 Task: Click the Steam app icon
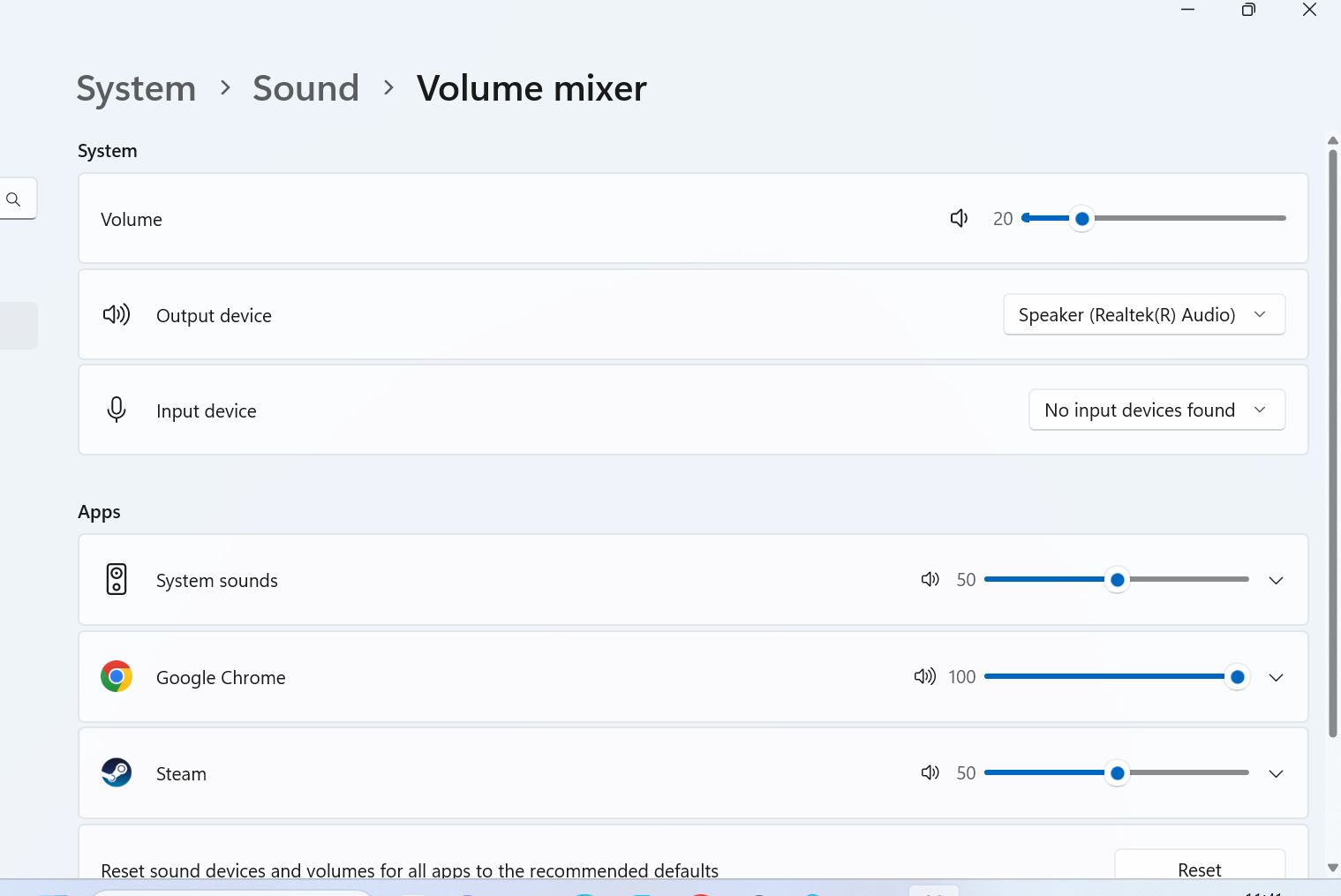(x=117, y=772)
